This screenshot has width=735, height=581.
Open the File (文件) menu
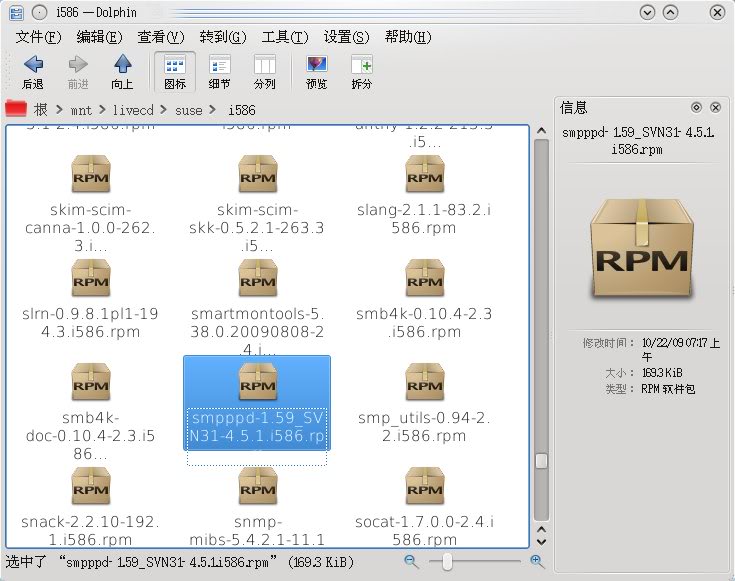[40, 37]
